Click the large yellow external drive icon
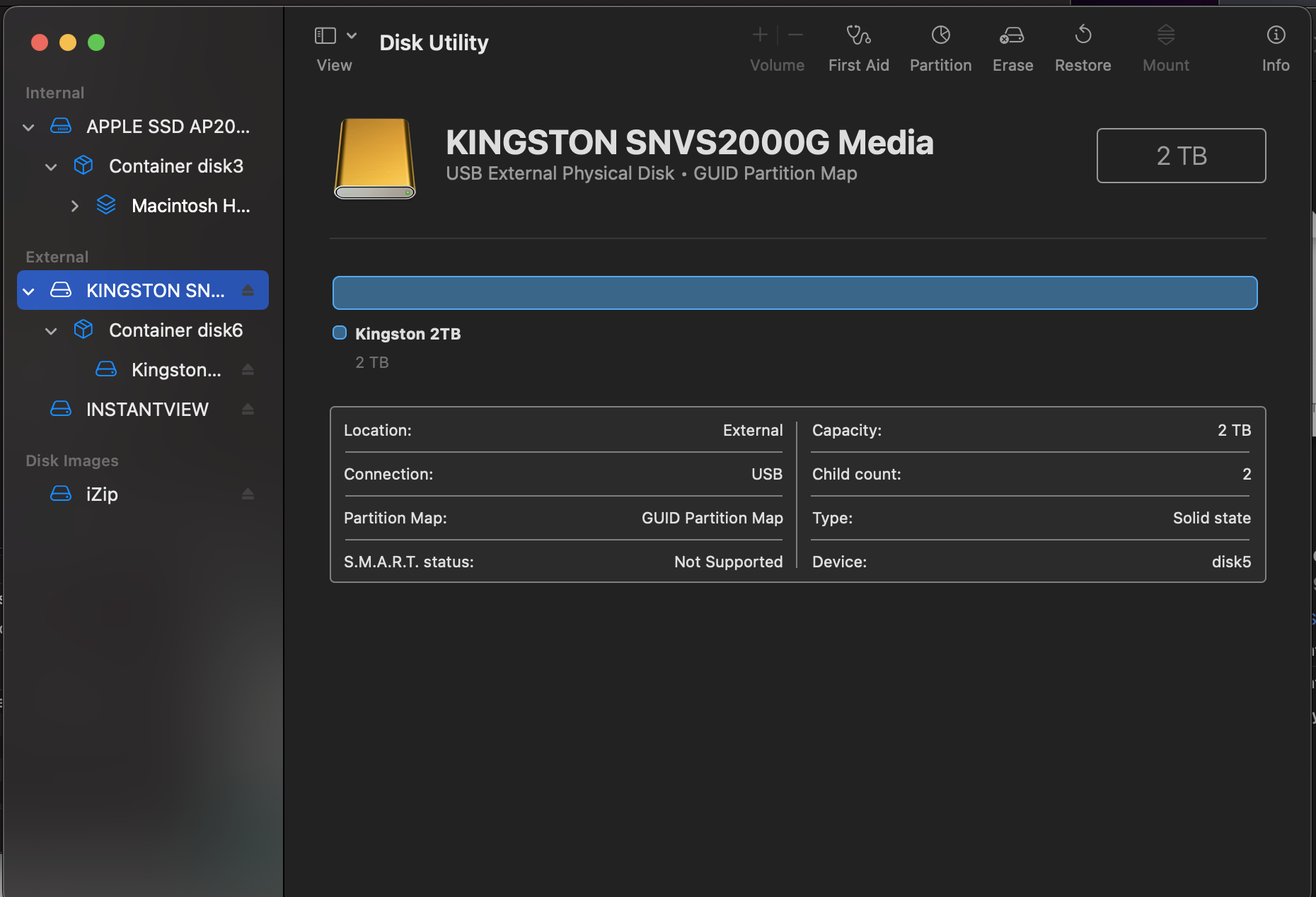1316x897 pixels. pos(374,158)
